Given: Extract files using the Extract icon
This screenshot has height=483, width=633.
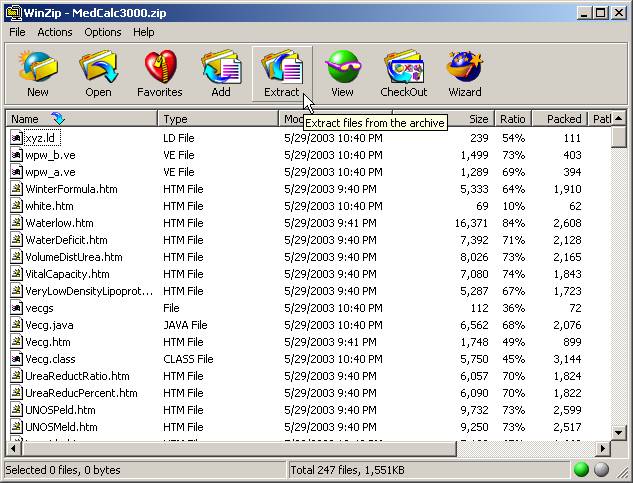Looking at the screenshot, I should click(281, 74).
